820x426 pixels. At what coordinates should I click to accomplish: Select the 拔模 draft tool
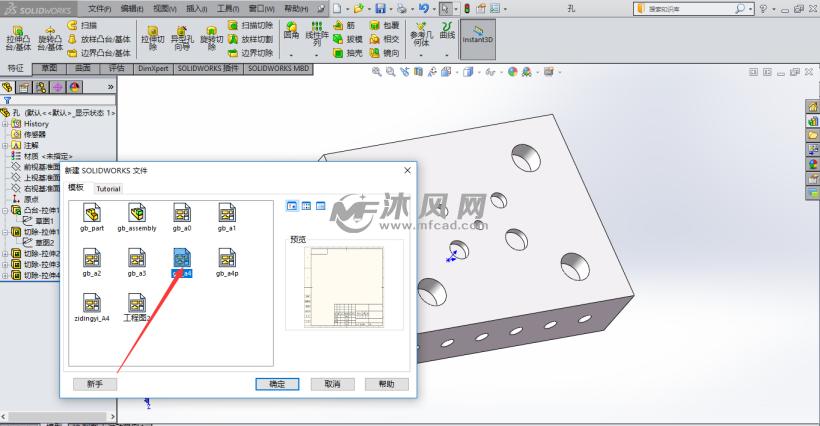[x=348, y=39]
